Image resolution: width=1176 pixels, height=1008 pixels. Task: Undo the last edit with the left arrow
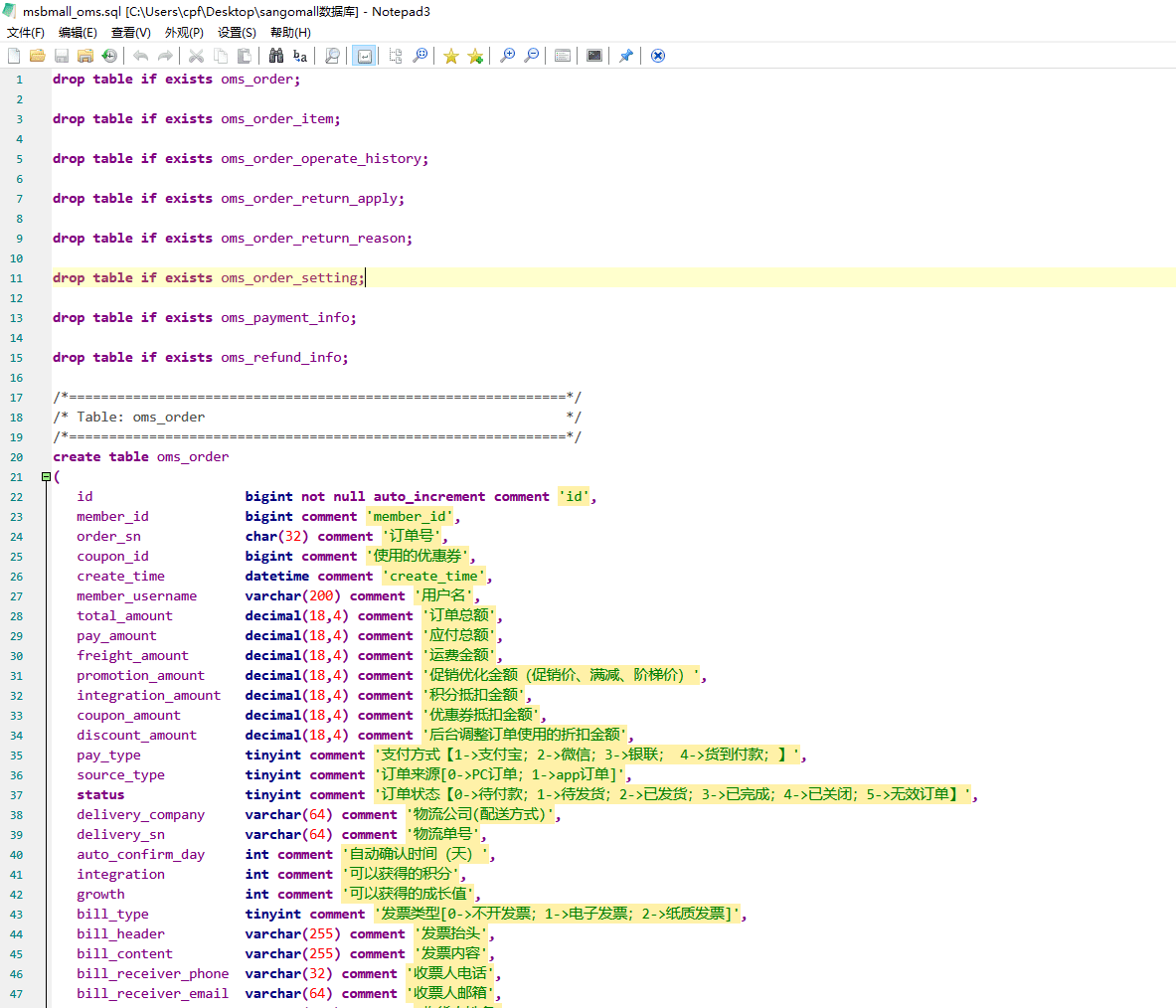point(140,56)
